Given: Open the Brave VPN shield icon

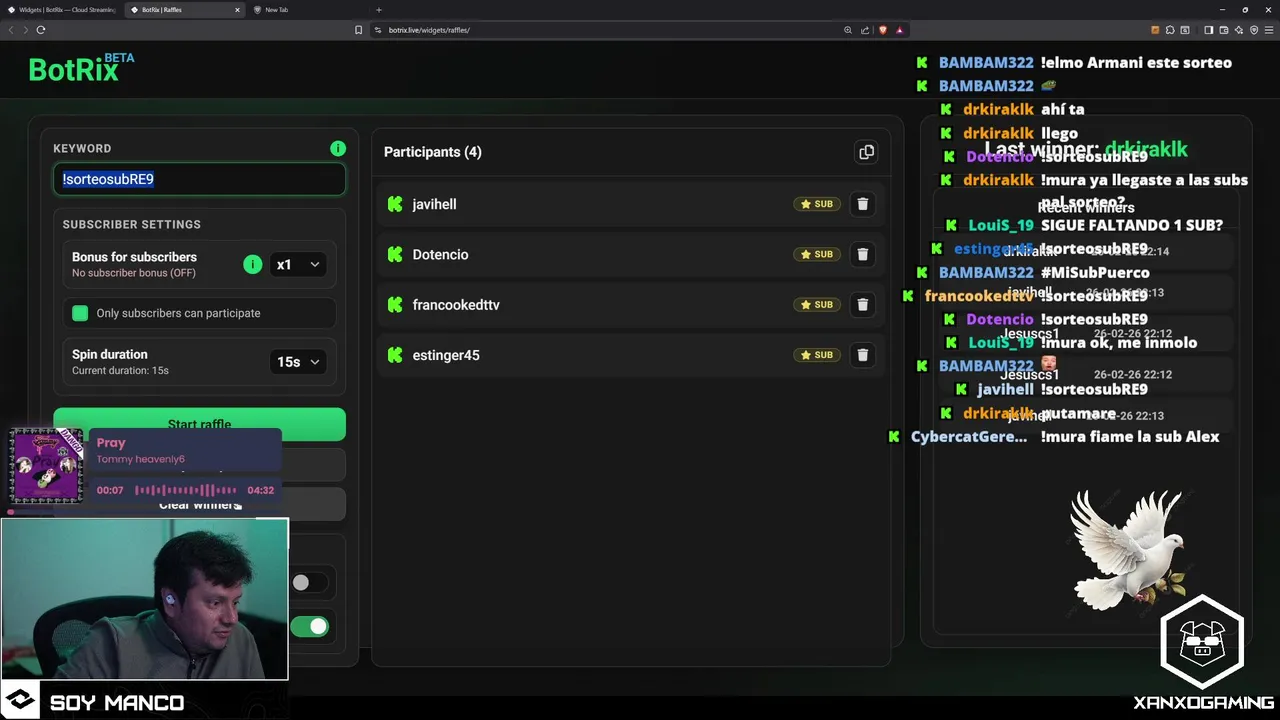Looking at the screenshot, I should 1254,30.
